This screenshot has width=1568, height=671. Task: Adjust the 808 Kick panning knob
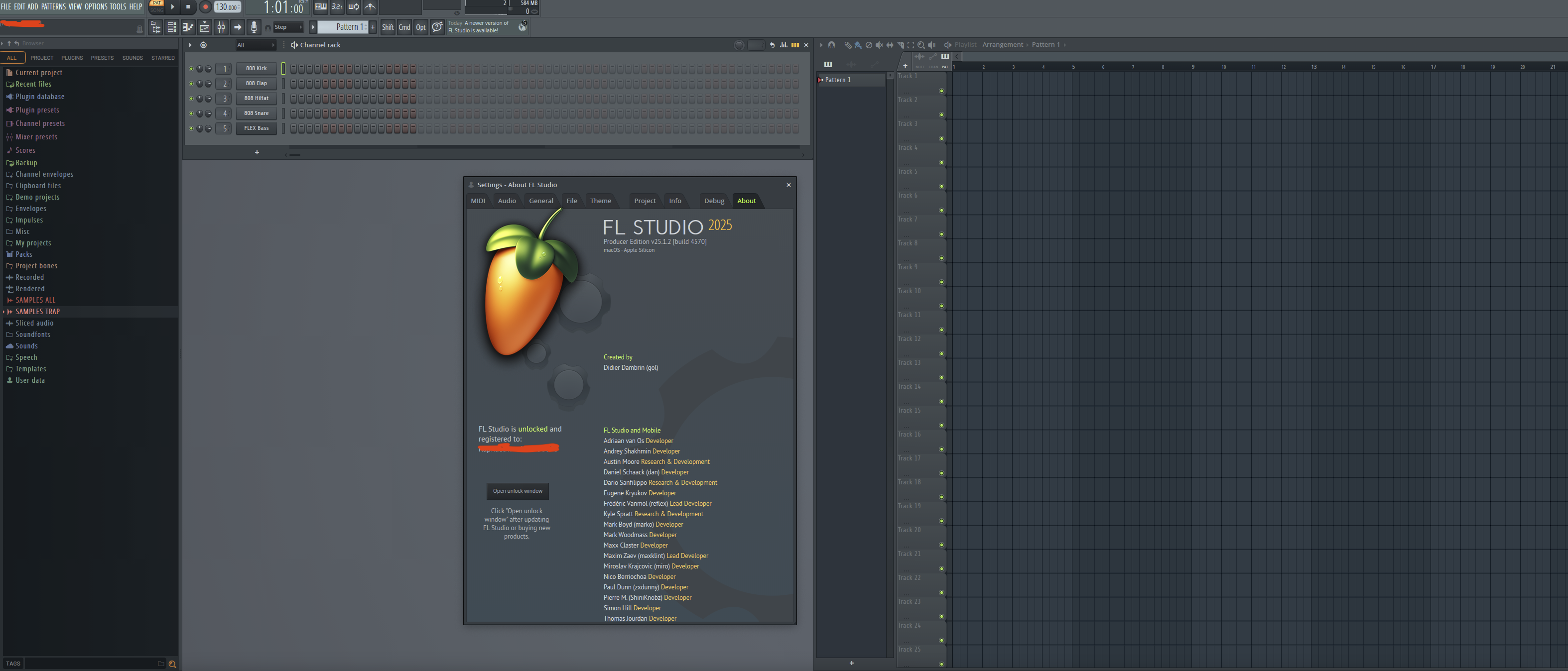point(200,69)
